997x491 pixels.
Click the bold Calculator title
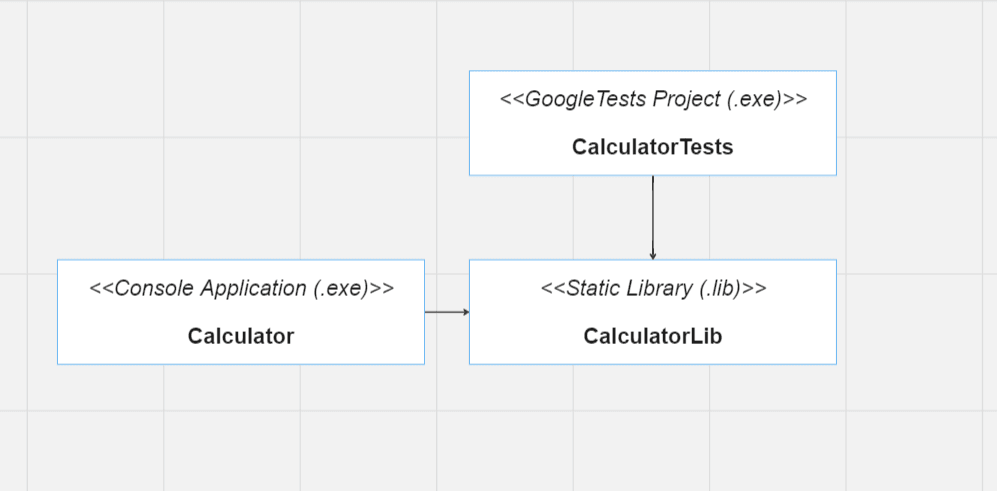click(x=241, y=336)
